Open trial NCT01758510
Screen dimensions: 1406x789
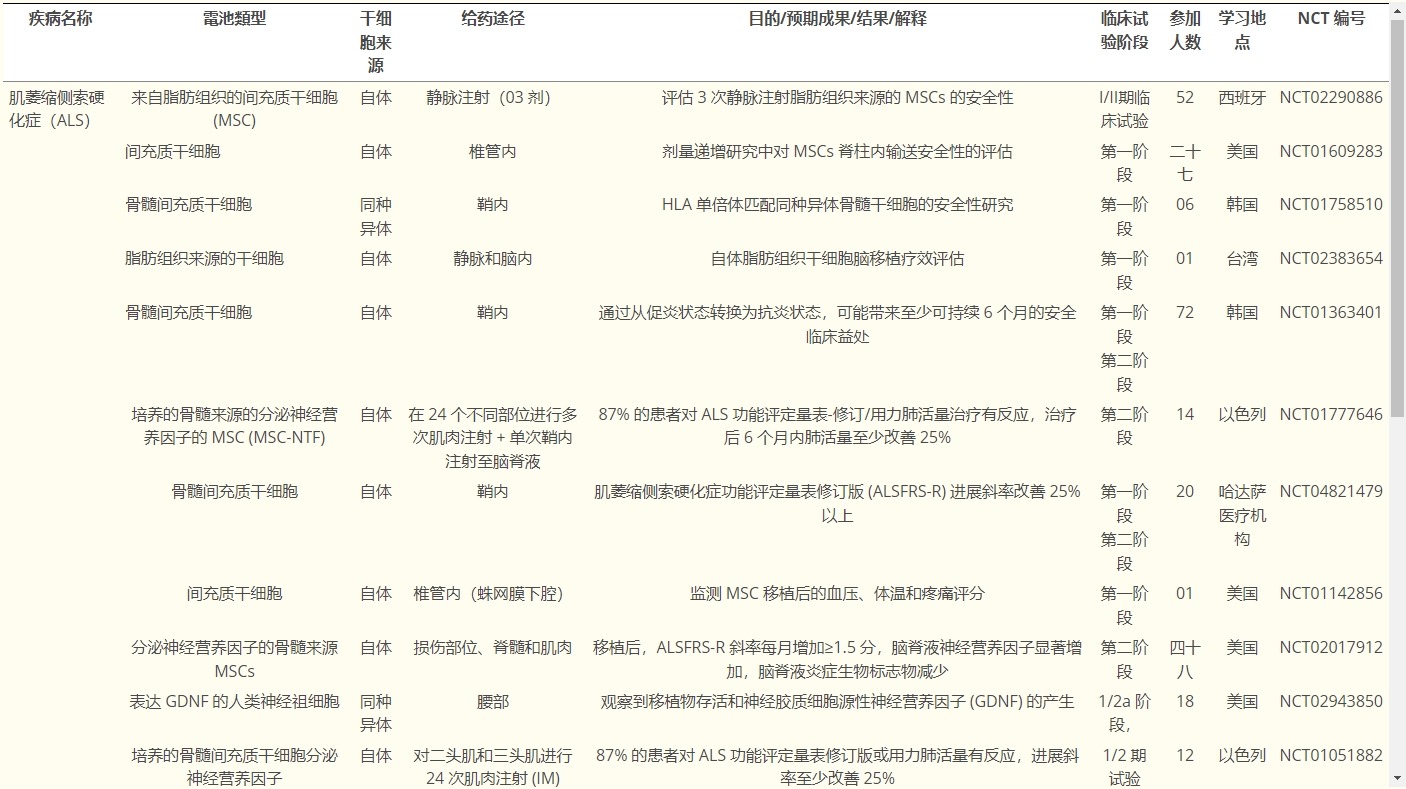click(1330, 204)
